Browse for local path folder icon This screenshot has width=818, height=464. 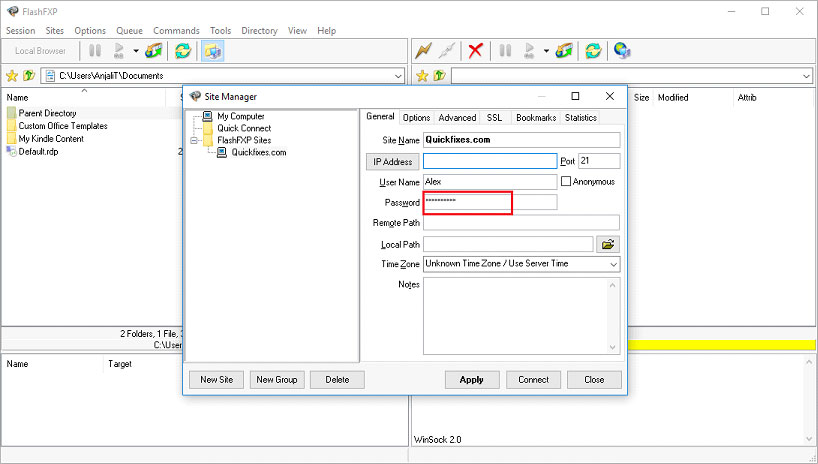point(608,244)
